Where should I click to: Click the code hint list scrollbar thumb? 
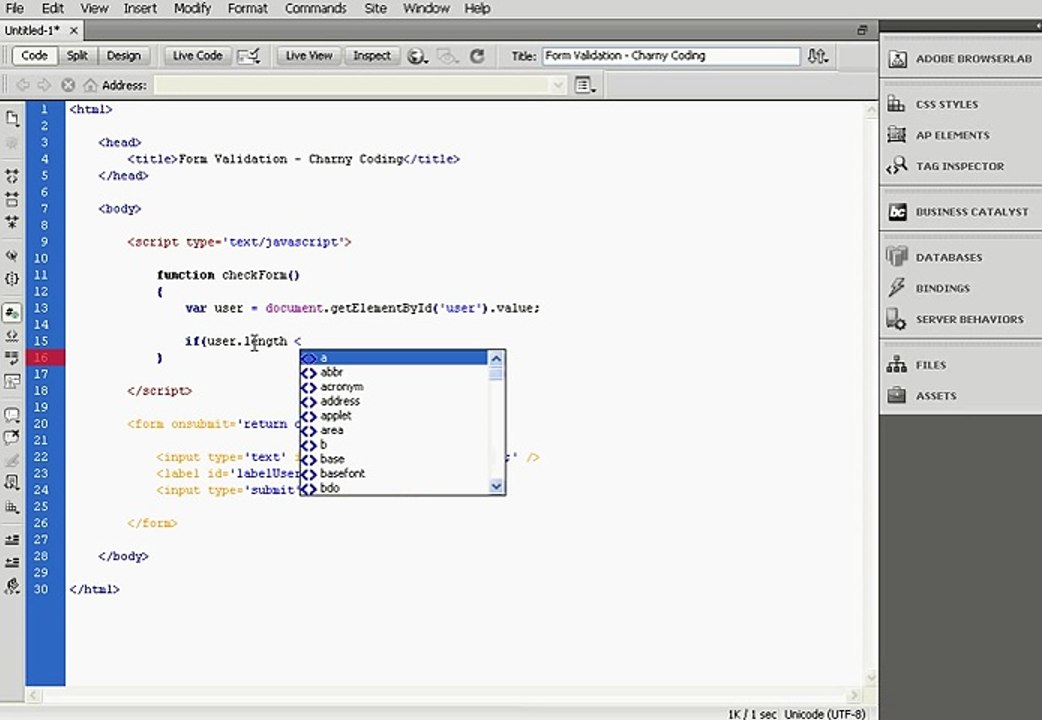click(496, 374)
